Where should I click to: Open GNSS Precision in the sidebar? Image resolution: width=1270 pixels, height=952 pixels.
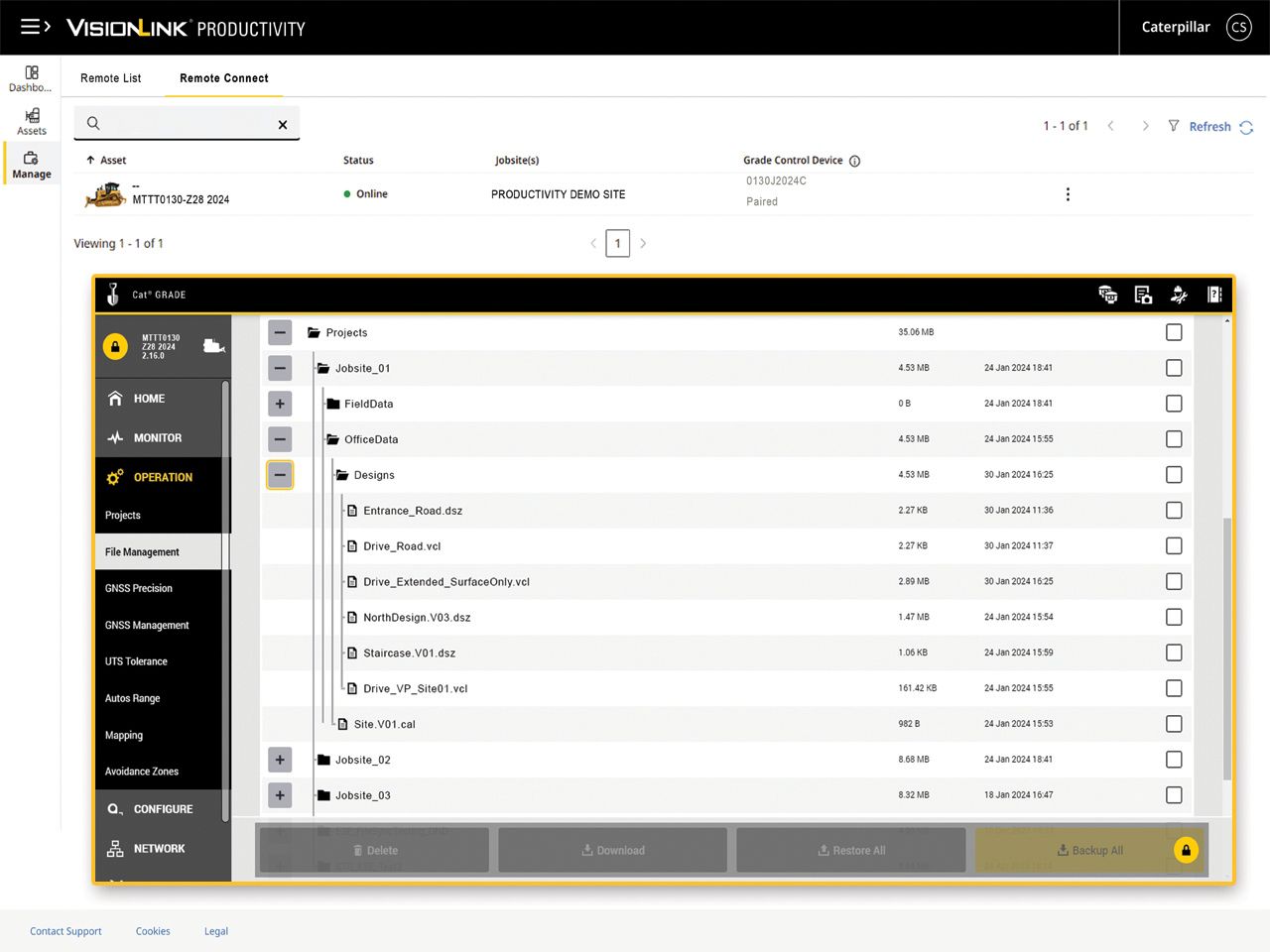pos(139,588)
